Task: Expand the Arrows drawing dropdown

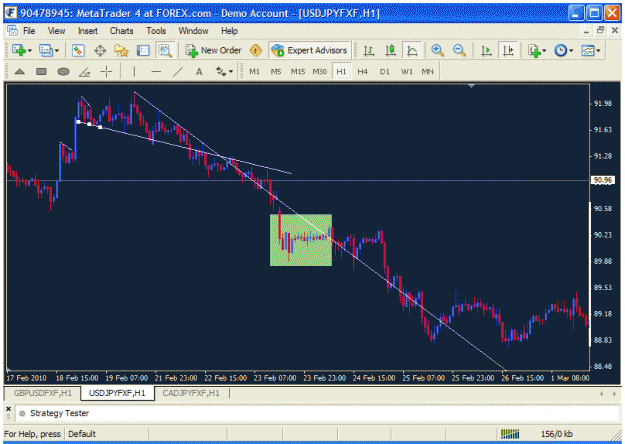Action: [x=231, y=72]
